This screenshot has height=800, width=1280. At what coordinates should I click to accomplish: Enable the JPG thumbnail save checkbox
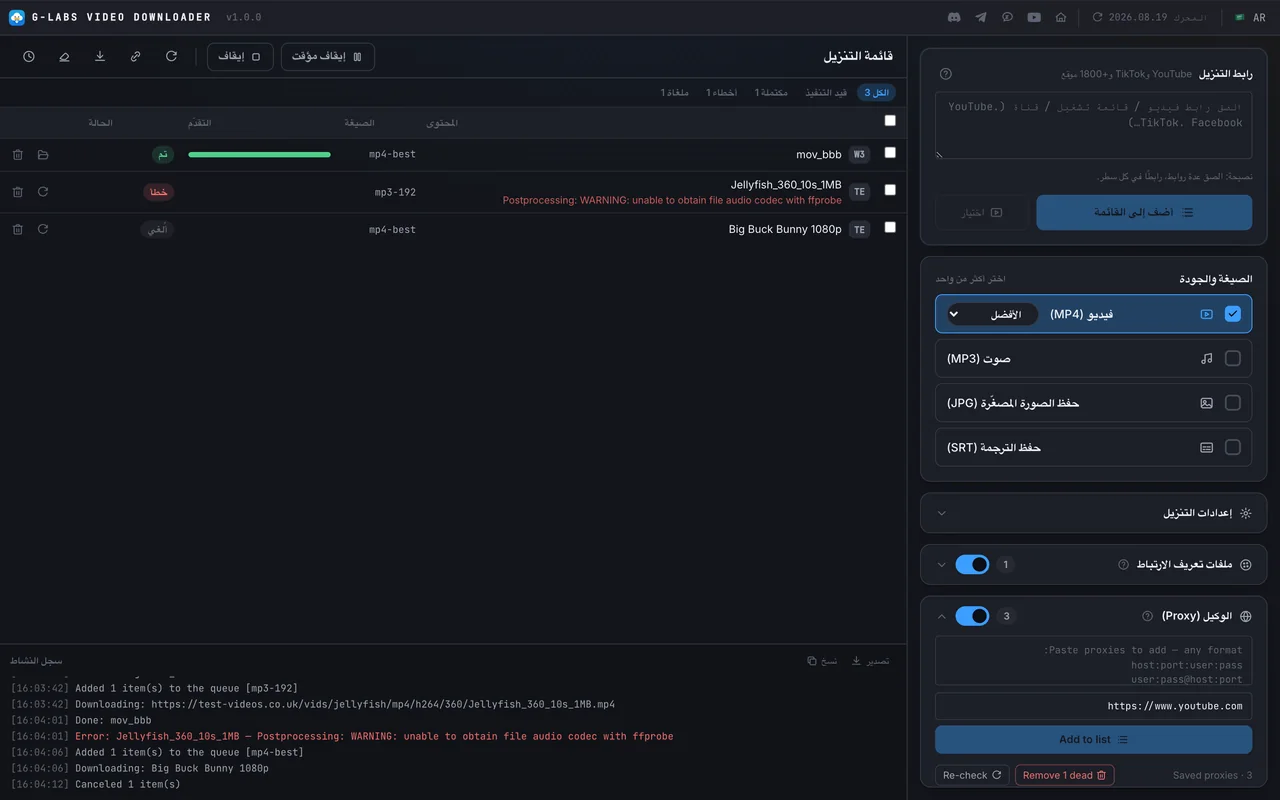click(x=1233, y=403)
